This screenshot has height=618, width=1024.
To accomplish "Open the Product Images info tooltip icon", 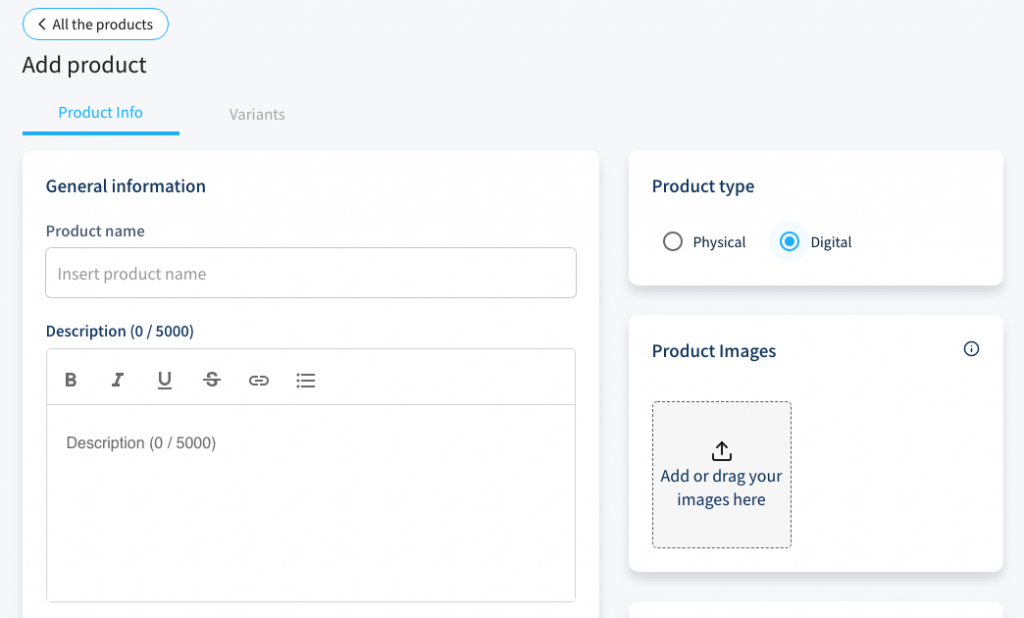I will [971, 349].
